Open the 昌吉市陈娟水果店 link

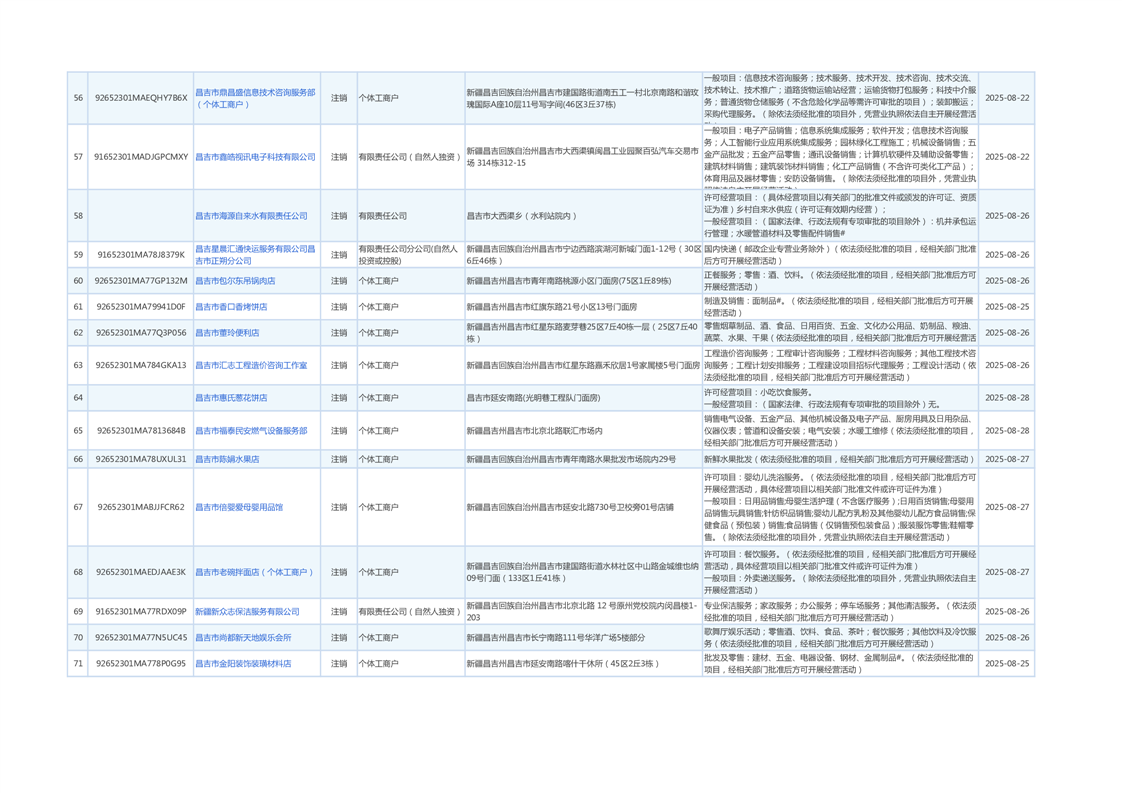(x=228, y=459)
